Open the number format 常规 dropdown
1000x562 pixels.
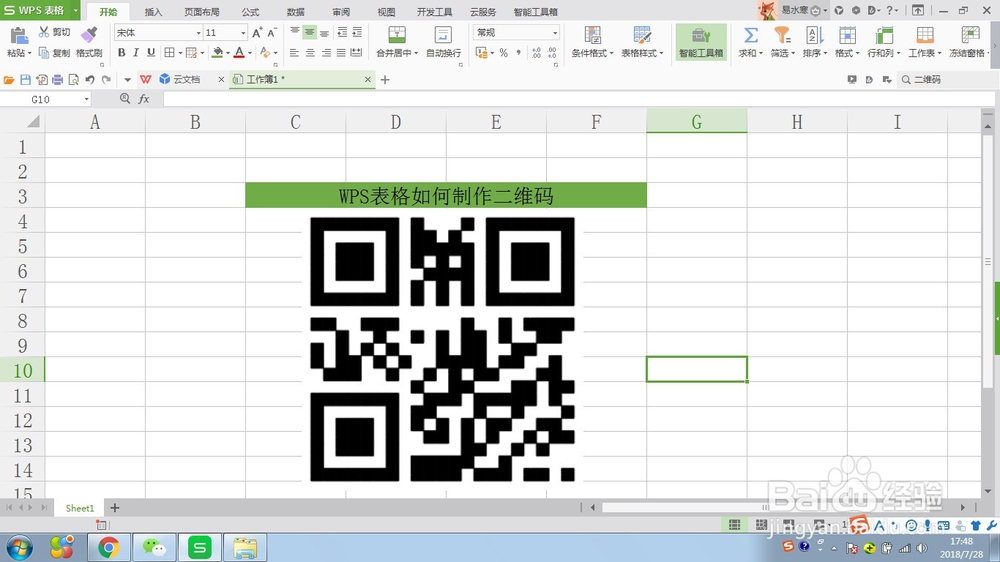click(555, 33)
